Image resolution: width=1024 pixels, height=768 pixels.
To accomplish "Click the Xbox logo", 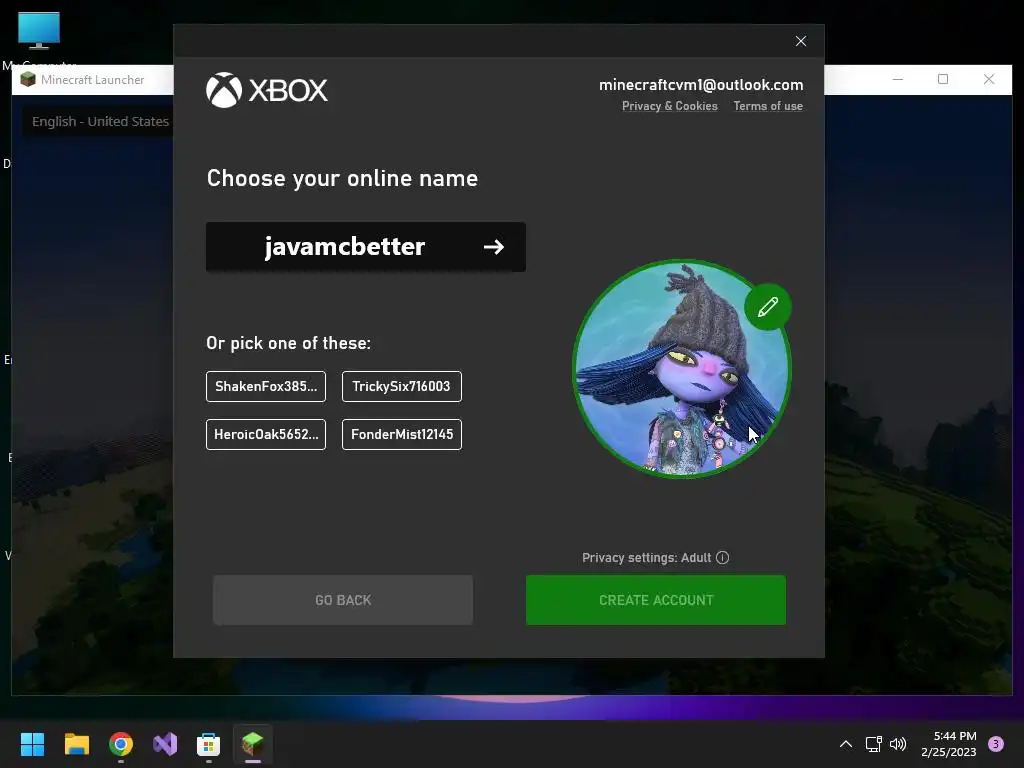I will tap(266, 90).
